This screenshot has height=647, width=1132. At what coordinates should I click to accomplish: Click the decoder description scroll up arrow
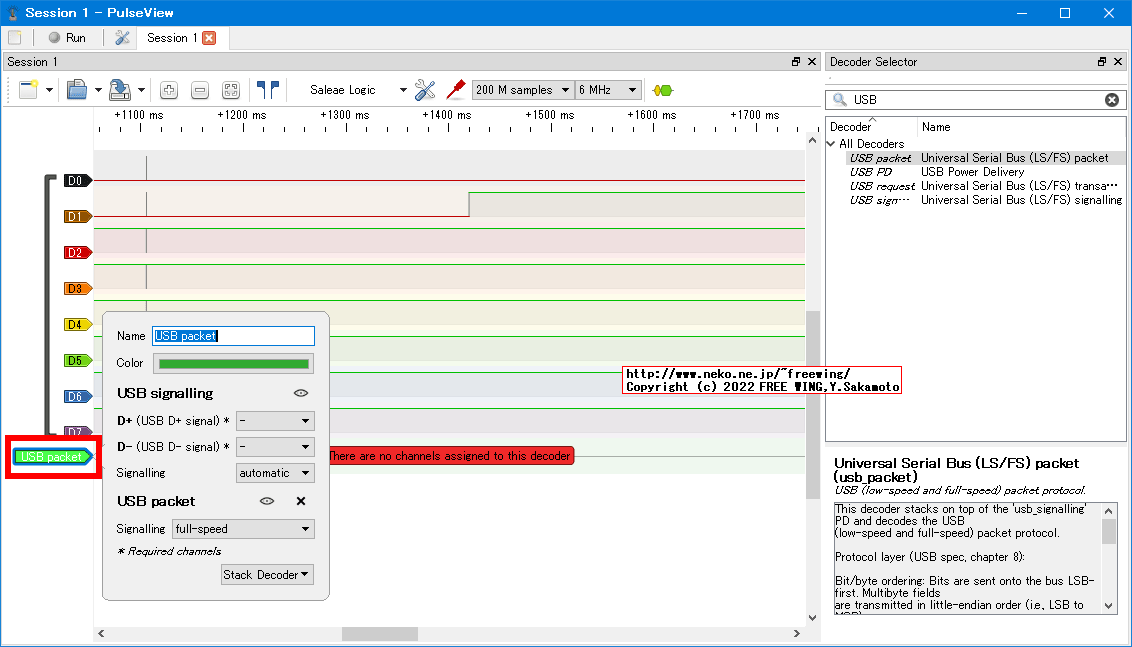[x=1109, y=511]
